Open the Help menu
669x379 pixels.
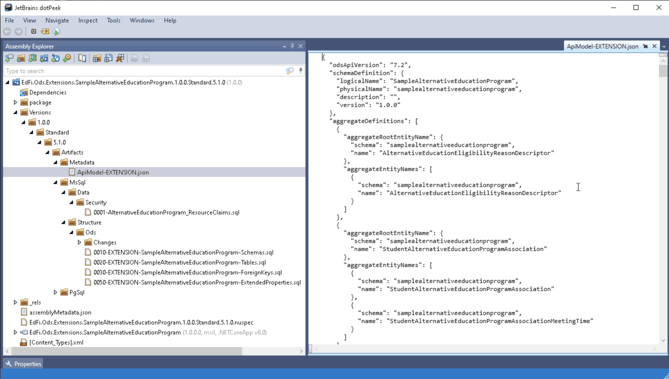170,20
